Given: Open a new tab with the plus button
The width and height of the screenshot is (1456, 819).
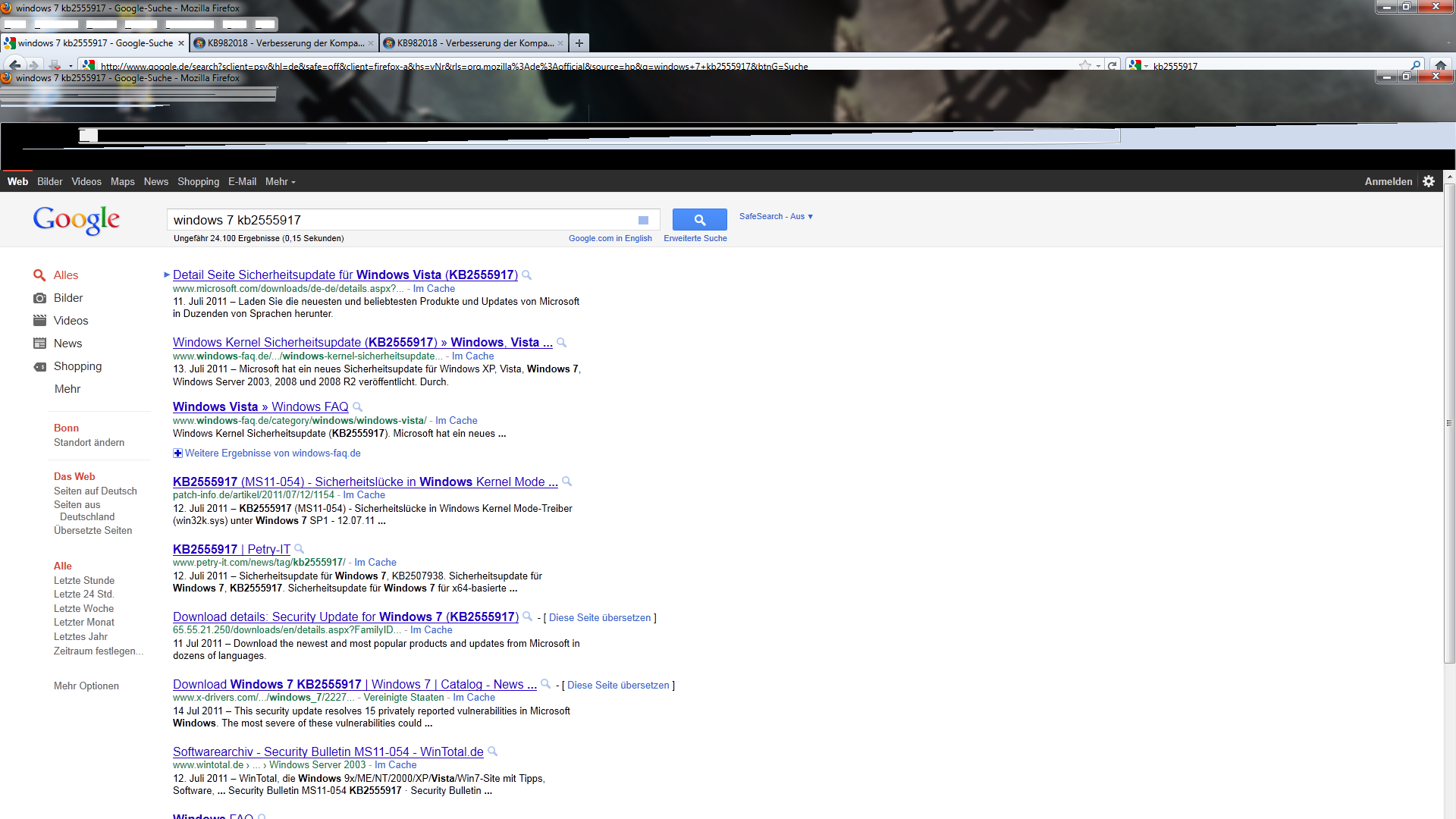Looking at the screenshot, I should tap(579, 43).
